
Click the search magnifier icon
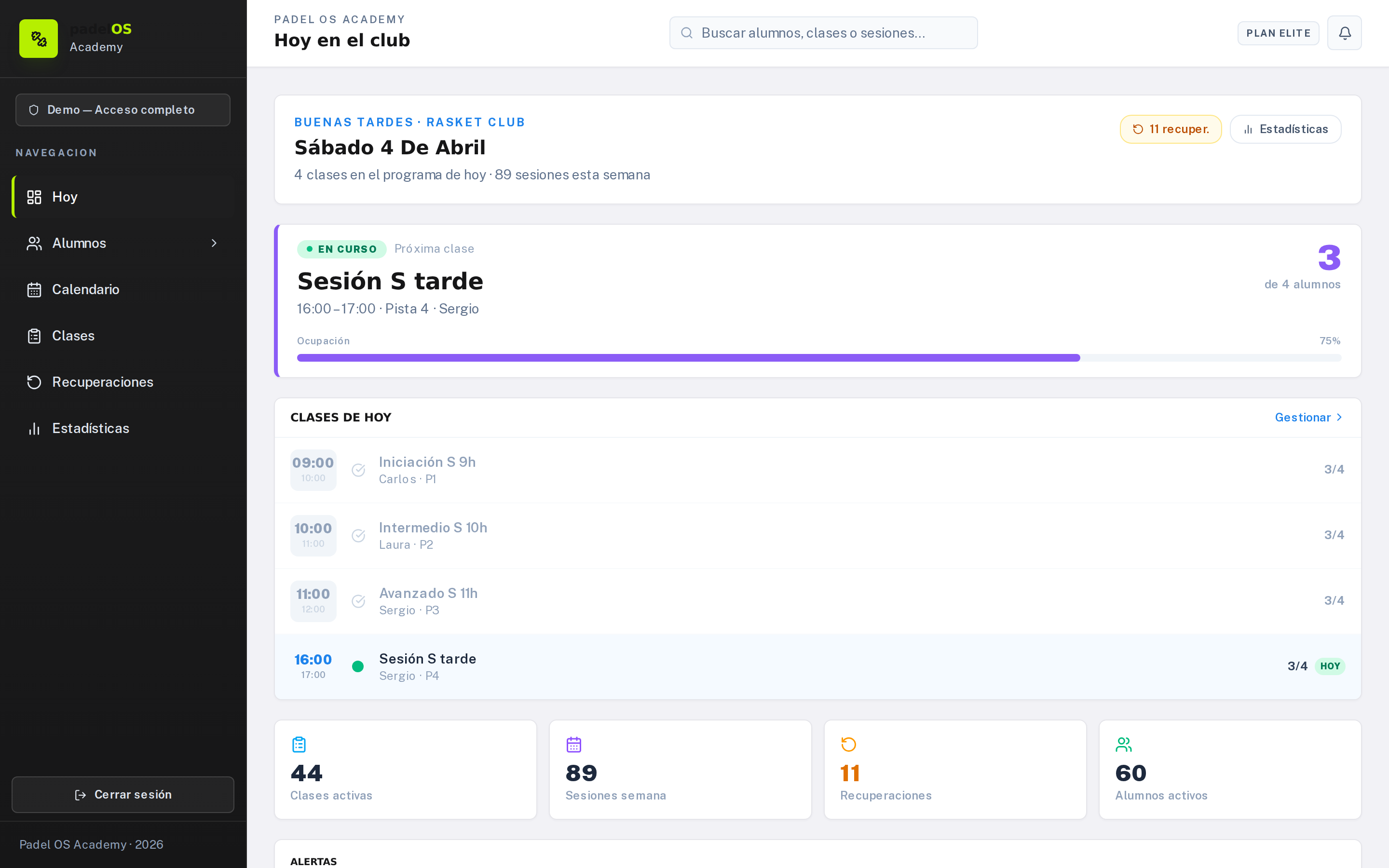pos(686,33)
